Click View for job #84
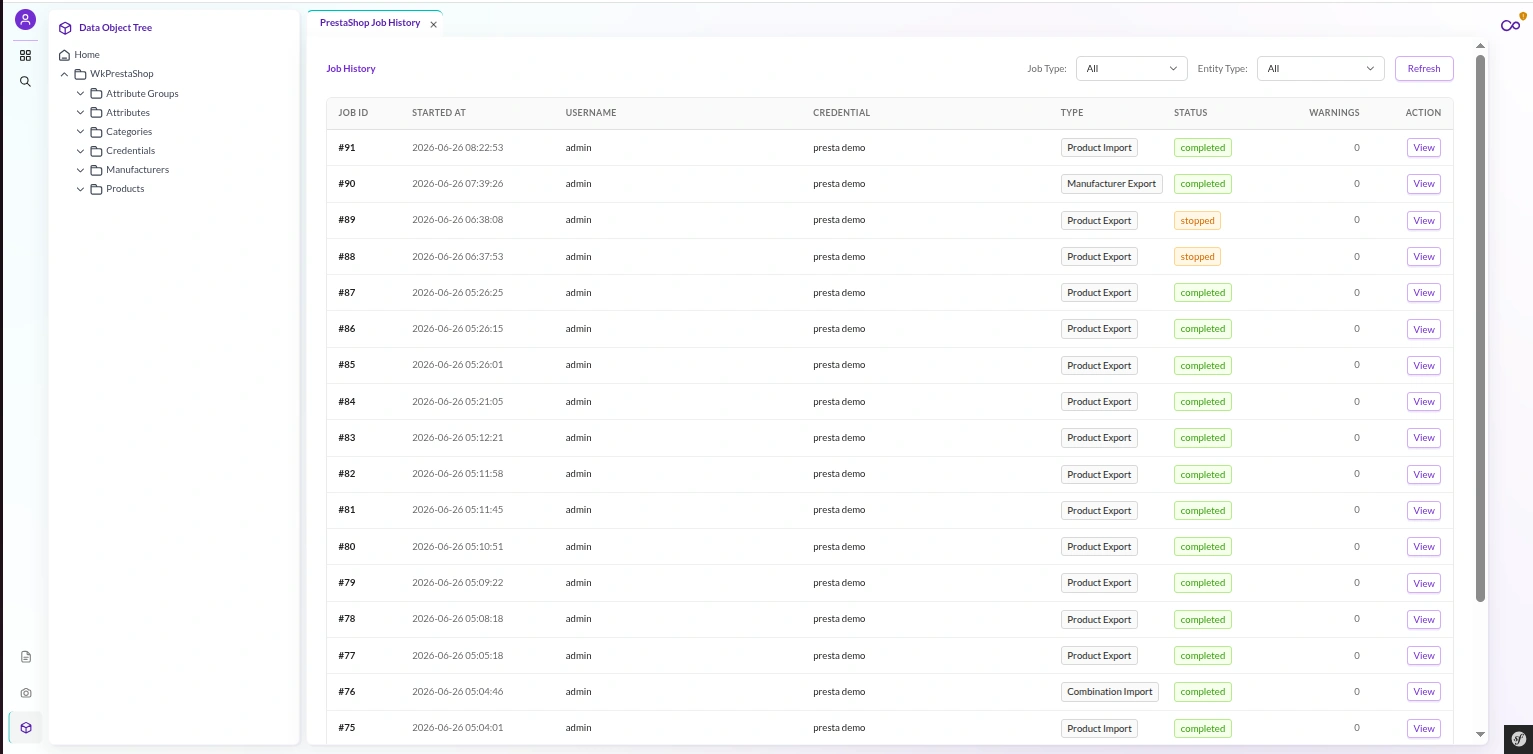This screenshot has height=754, width=1533. tap(1424, 402)
